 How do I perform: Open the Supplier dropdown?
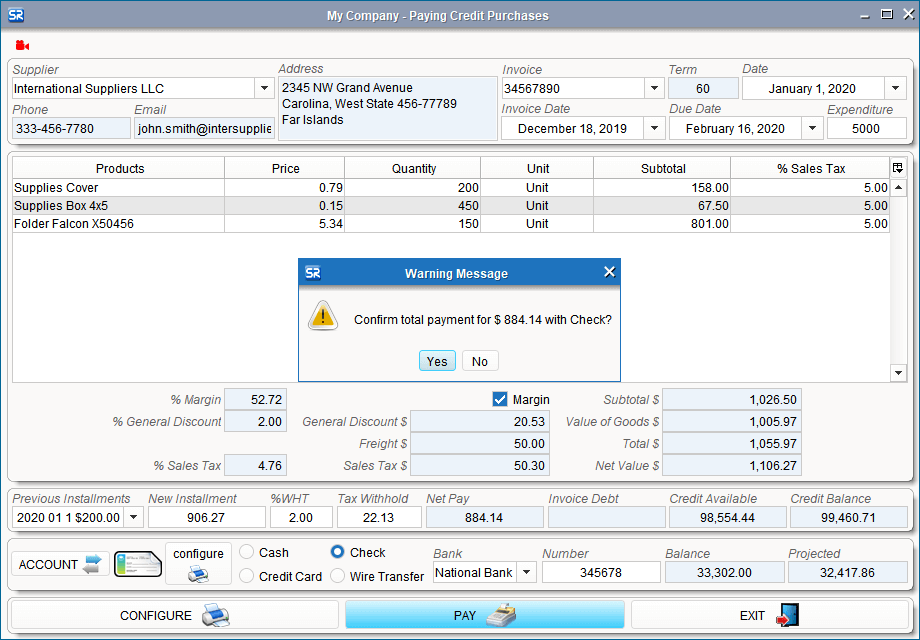[x=265, y=89]
